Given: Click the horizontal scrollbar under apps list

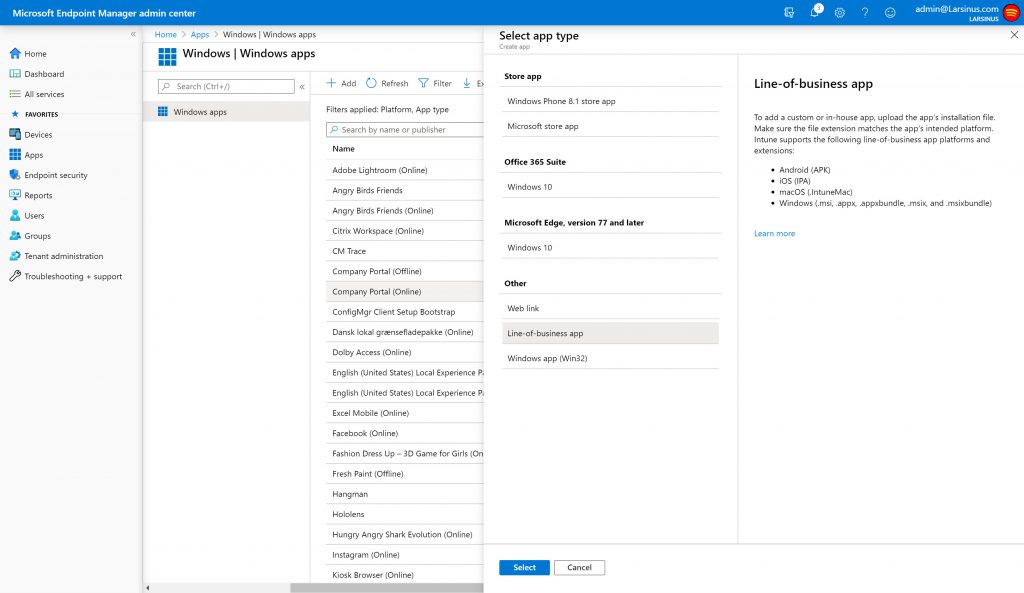Looking at the screenshot, I should (387, 588).
